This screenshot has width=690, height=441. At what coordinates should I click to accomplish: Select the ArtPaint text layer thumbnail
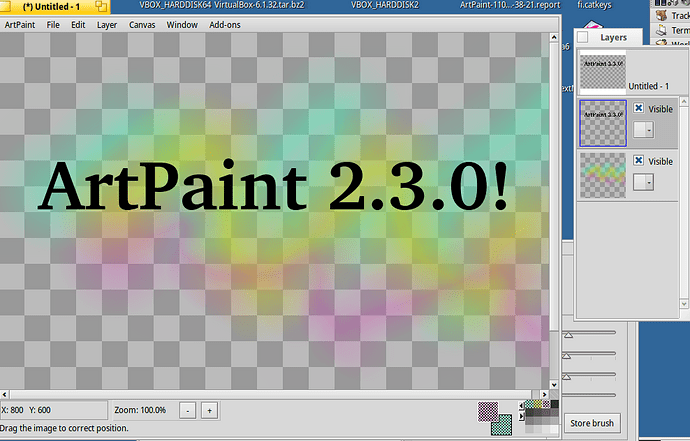tap(603, 123)
